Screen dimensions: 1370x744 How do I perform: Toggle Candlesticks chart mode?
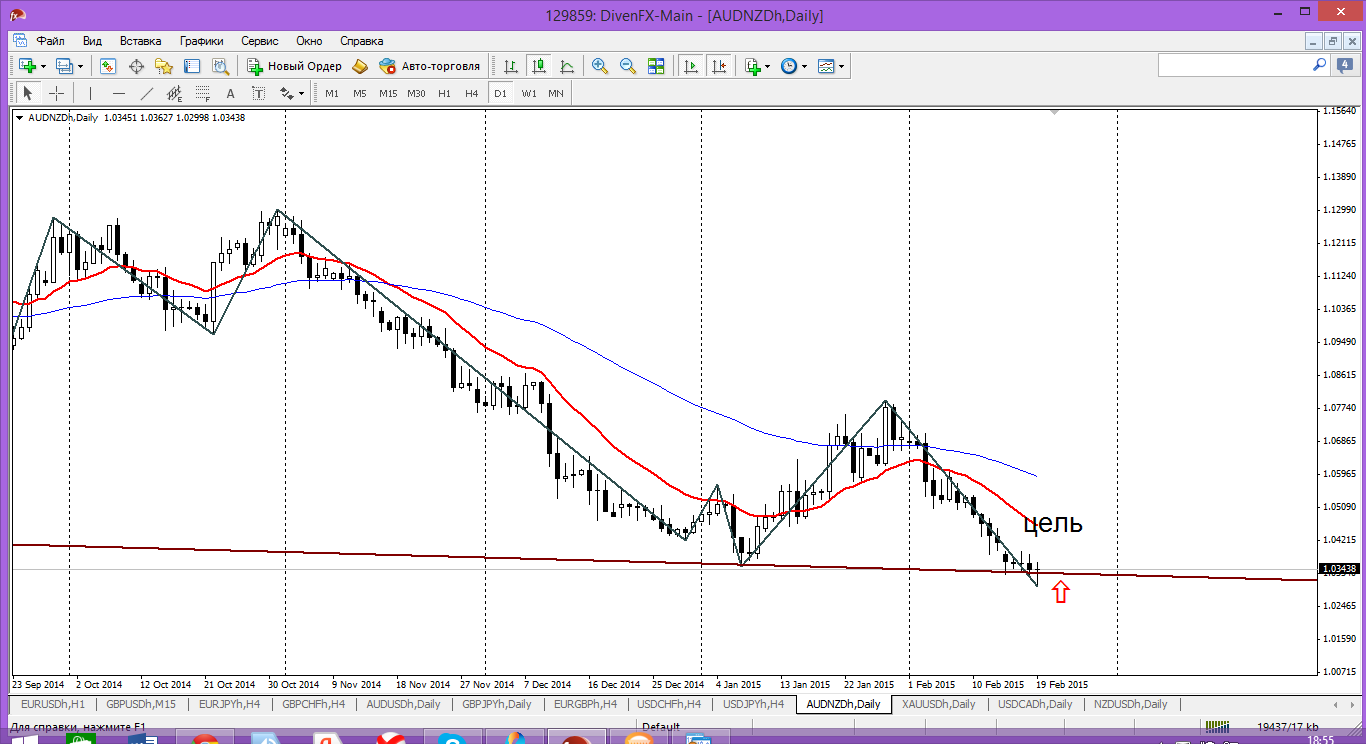tap(539, 66)
